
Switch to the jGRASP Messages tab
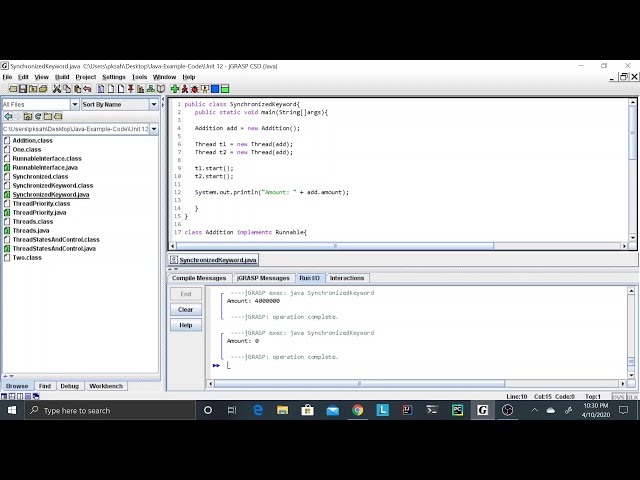point(263,278)
